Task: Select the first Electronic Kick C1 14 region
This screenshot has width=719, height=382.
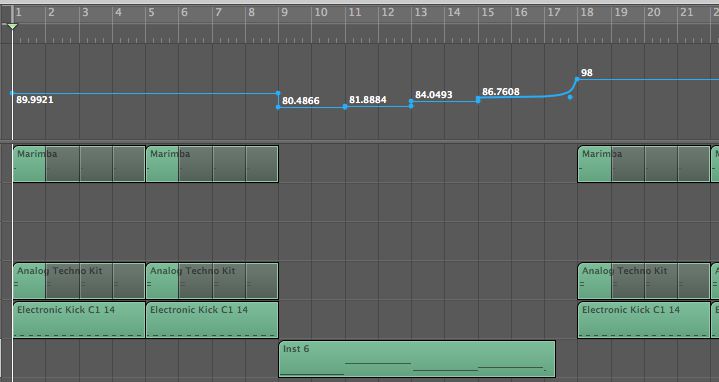Action: tap(79, 320)
